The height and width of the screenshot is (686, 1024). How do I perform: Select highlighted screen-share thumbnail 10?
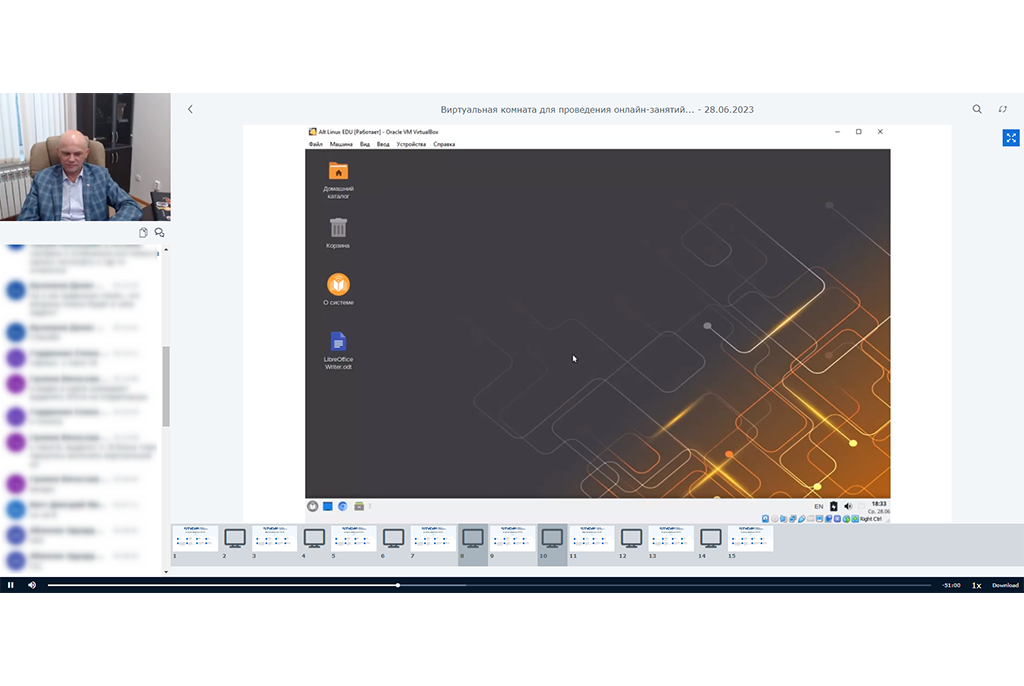pos(552,544)
